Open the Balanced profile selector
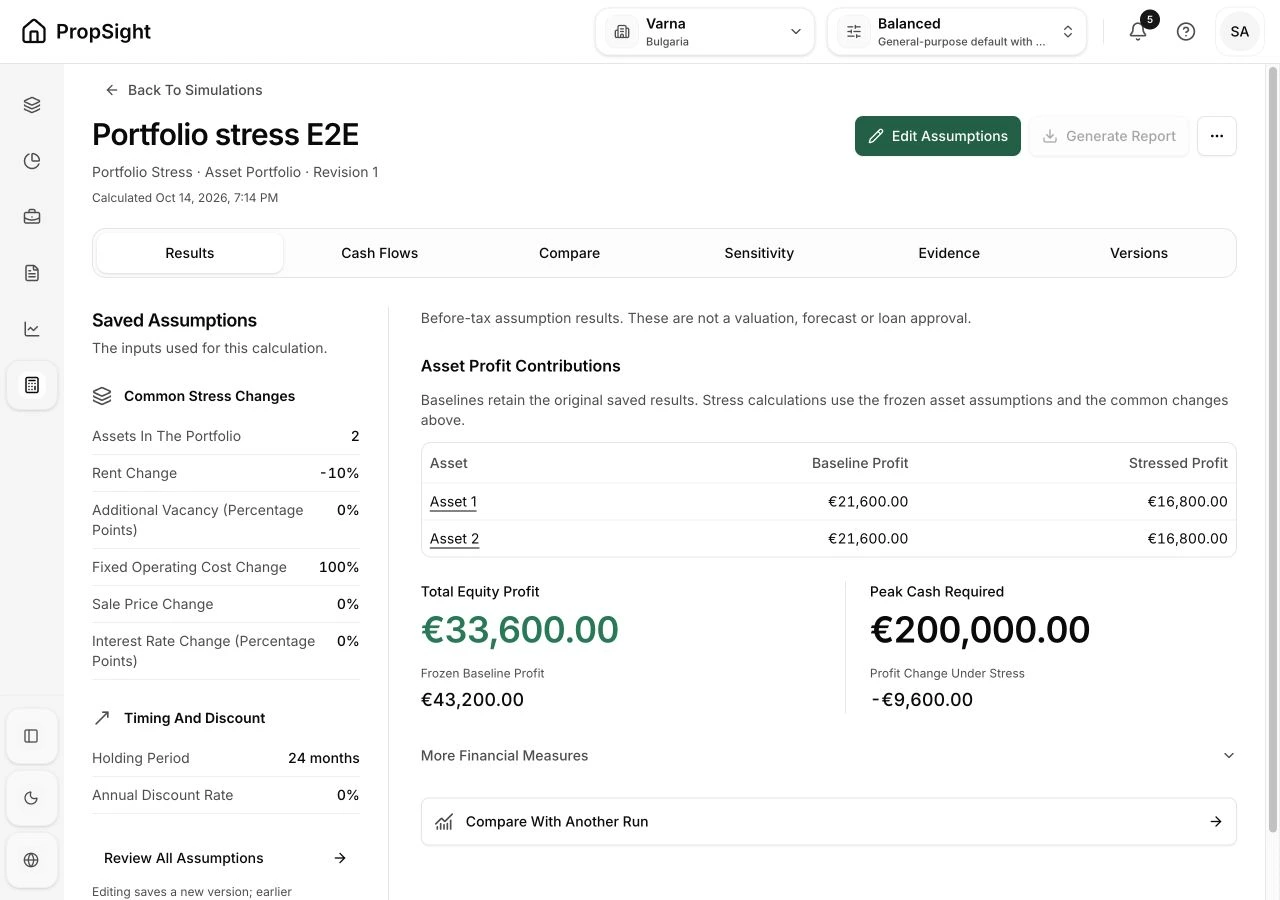 coord(957,32)
